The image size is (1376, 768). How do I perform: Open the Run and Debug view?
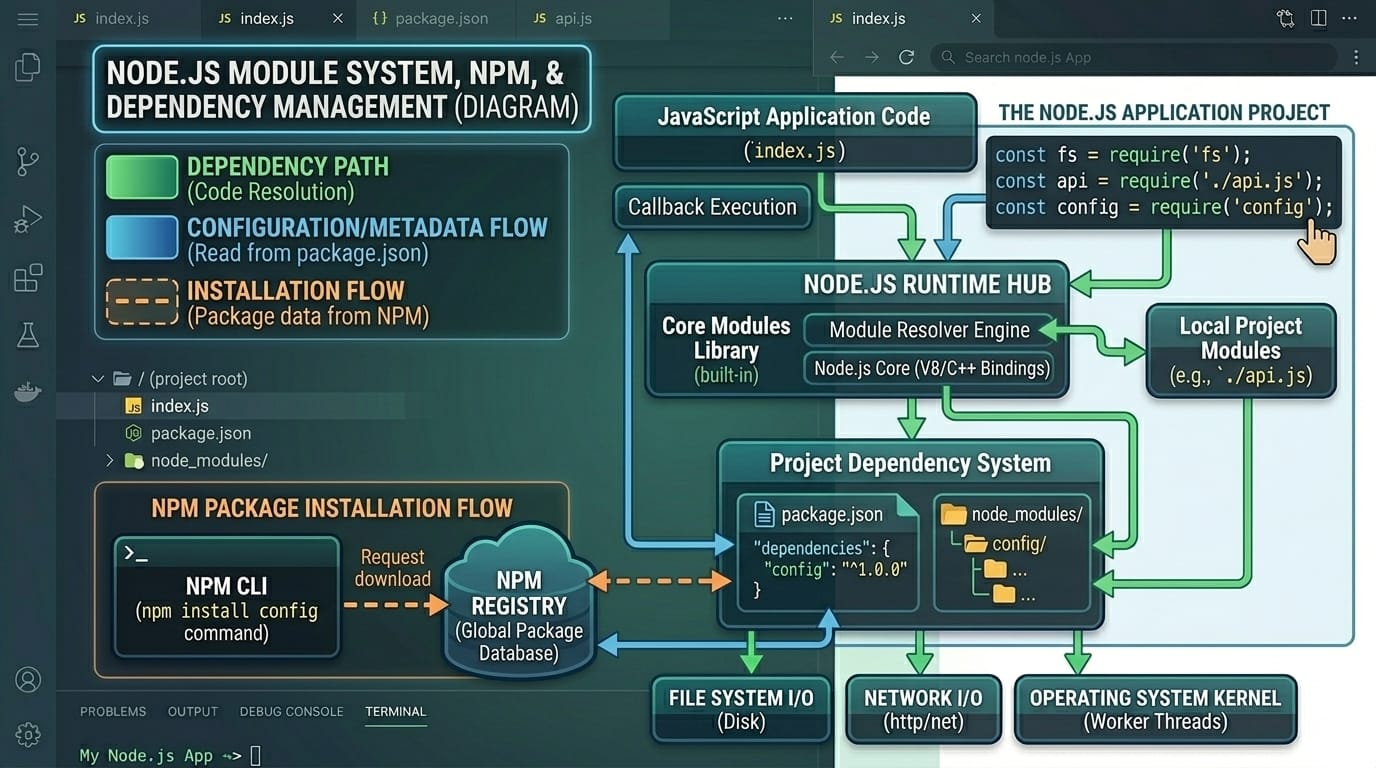28,220
